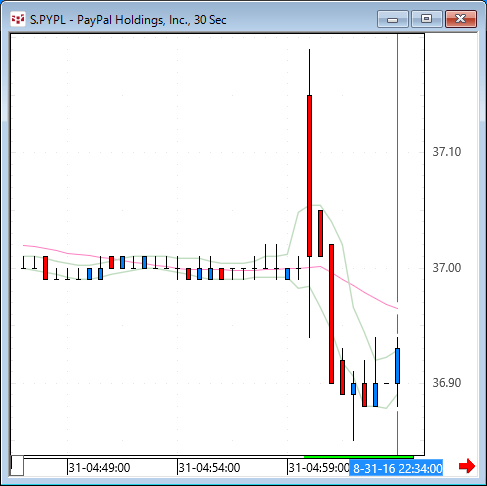Maximize the S.PYPL chart window
Screen dimensions: 487x486
(x=427, y=19)
